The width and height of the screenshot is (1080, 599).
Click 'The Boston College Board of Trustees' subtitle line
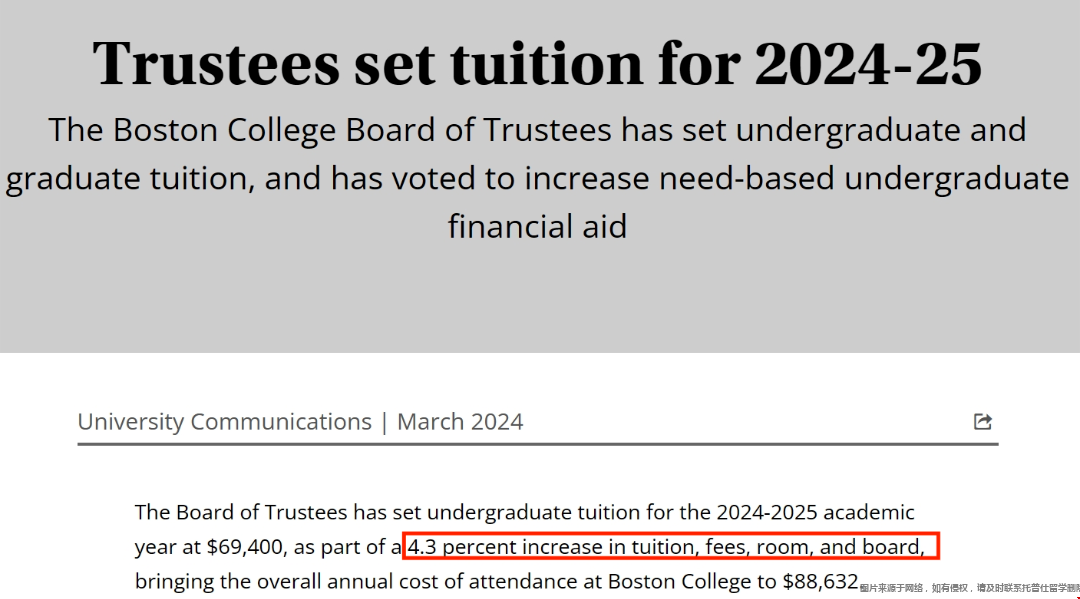point(537,130)
